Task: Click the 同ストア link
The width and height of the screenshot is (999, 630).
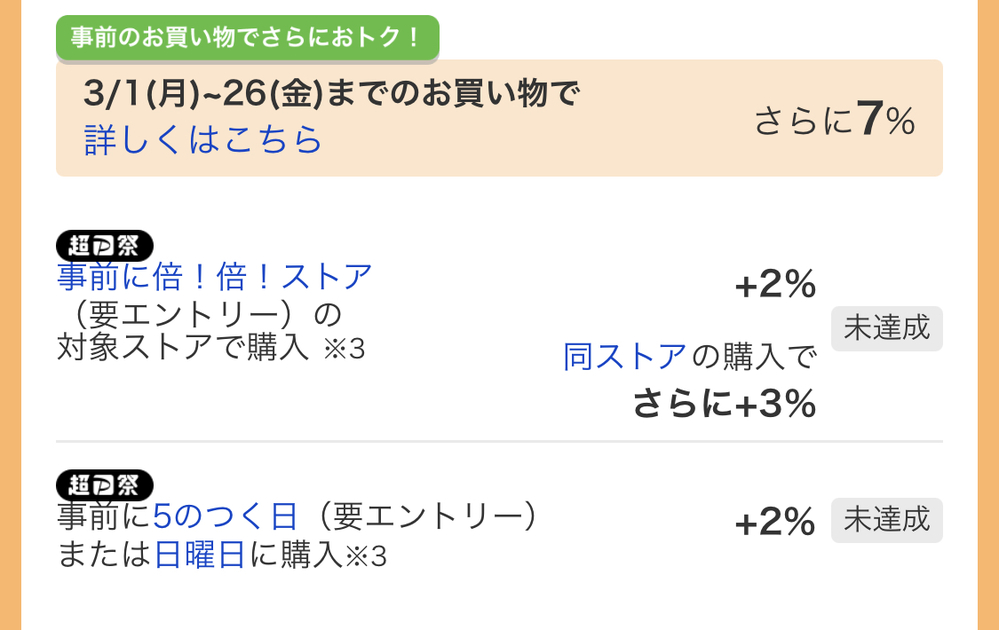Action: pos(625,356)
